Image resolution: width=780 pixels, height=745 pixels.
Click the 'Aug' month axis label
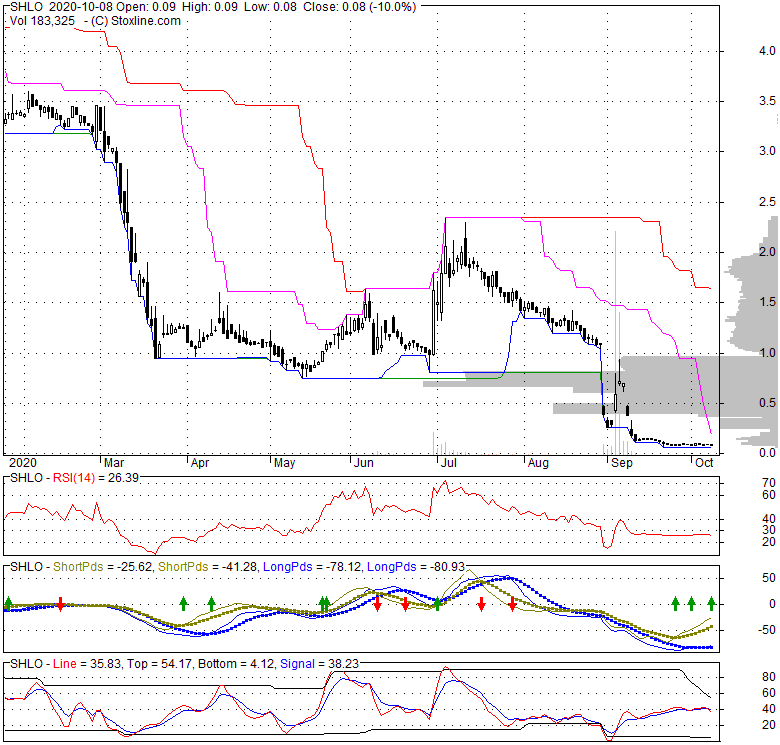coord(538,463)
